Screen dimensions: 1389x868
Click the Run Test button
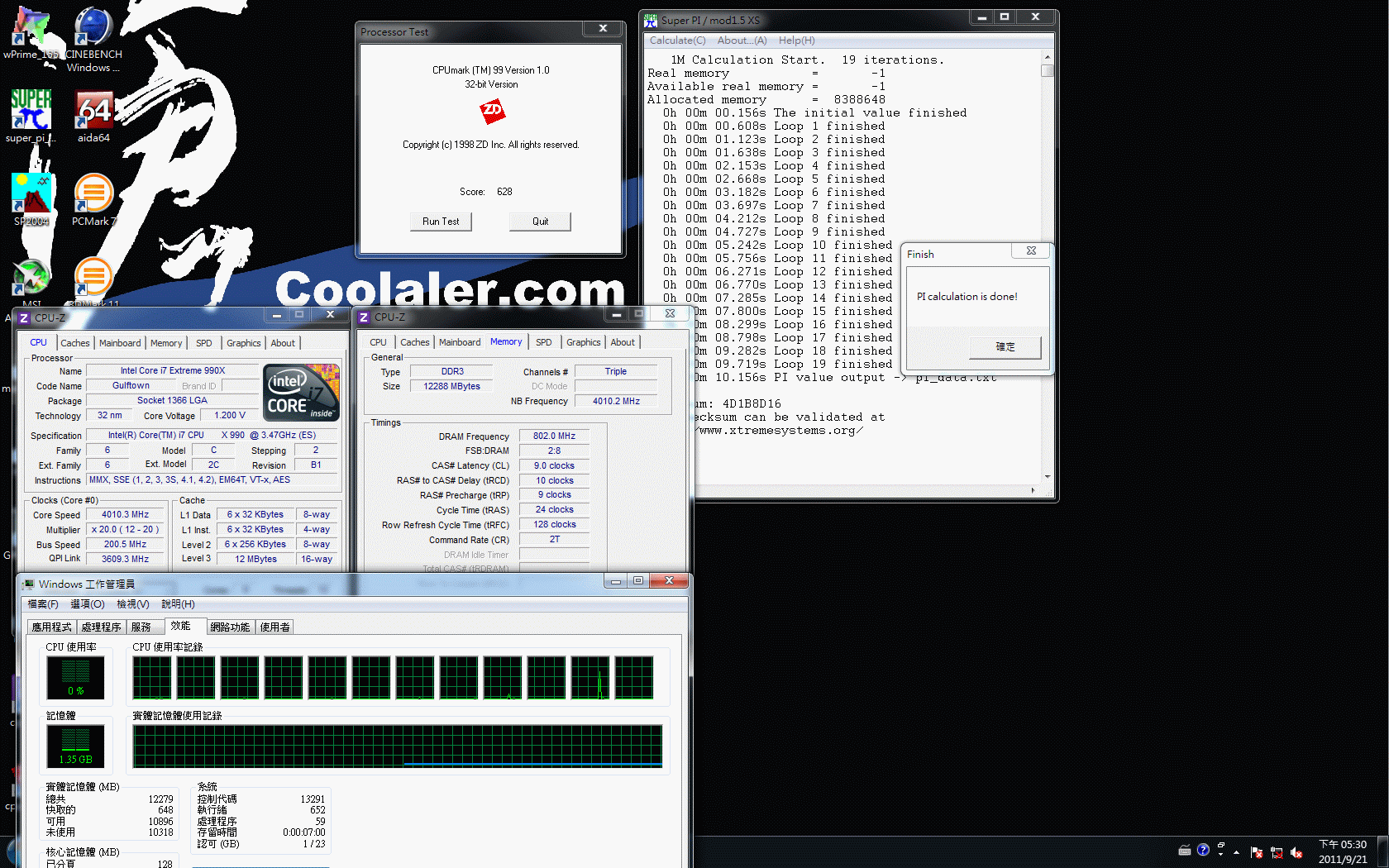pyautogui.click(x=441, y=222)
